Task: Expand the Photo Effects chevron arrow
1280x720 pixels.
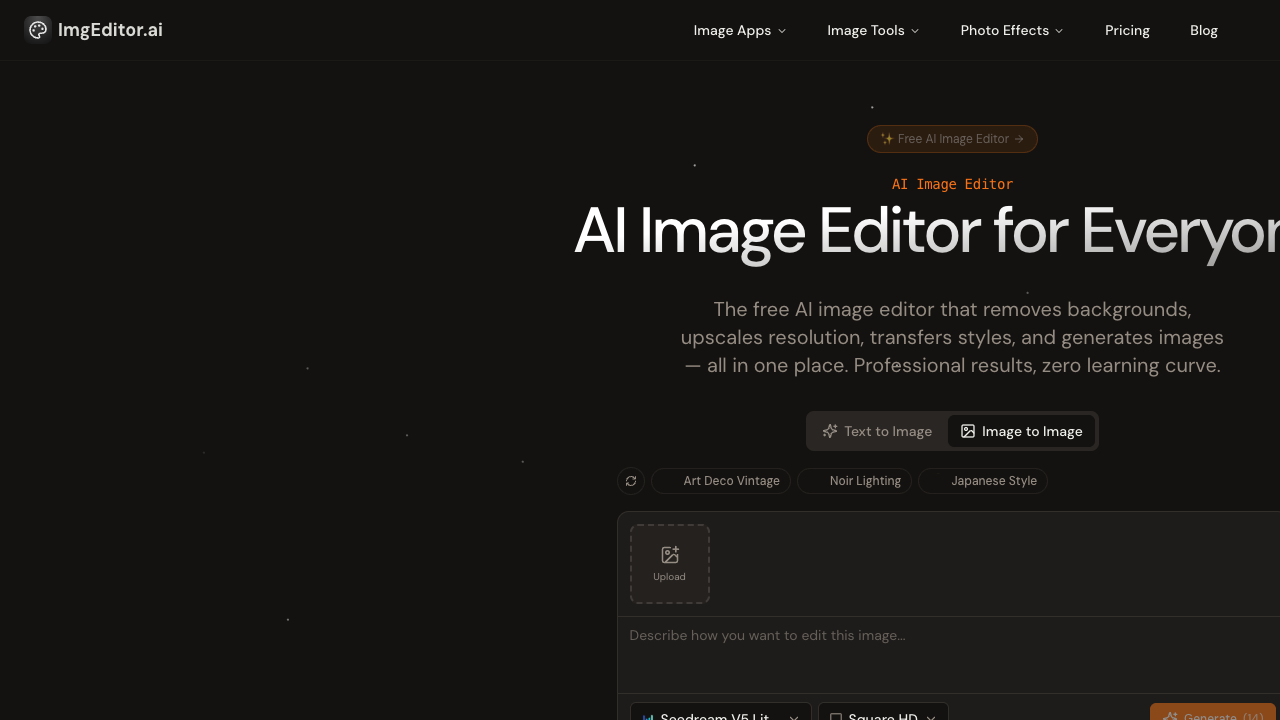Action: coord(1059,31)
